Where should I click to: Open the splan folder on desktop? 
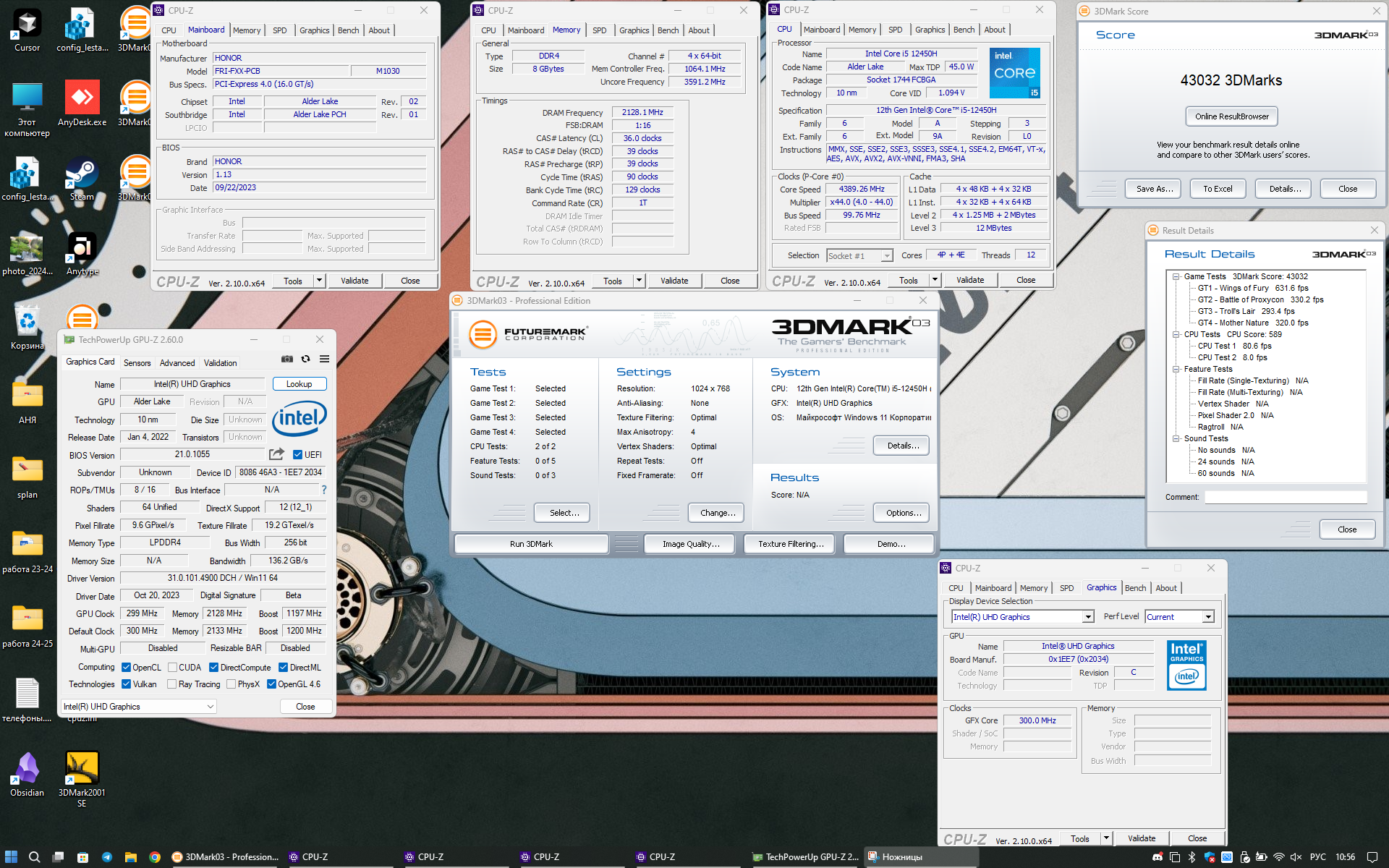click(x=27, y=476)
